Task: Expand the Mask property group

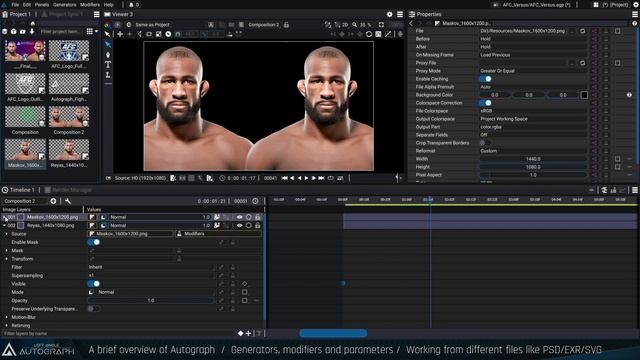Action: (7, 251)
